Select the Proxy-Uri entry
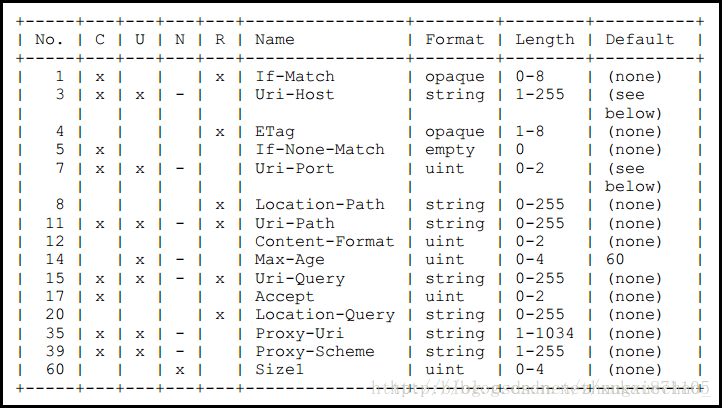The image size is (722, 408). pos(300,333)
